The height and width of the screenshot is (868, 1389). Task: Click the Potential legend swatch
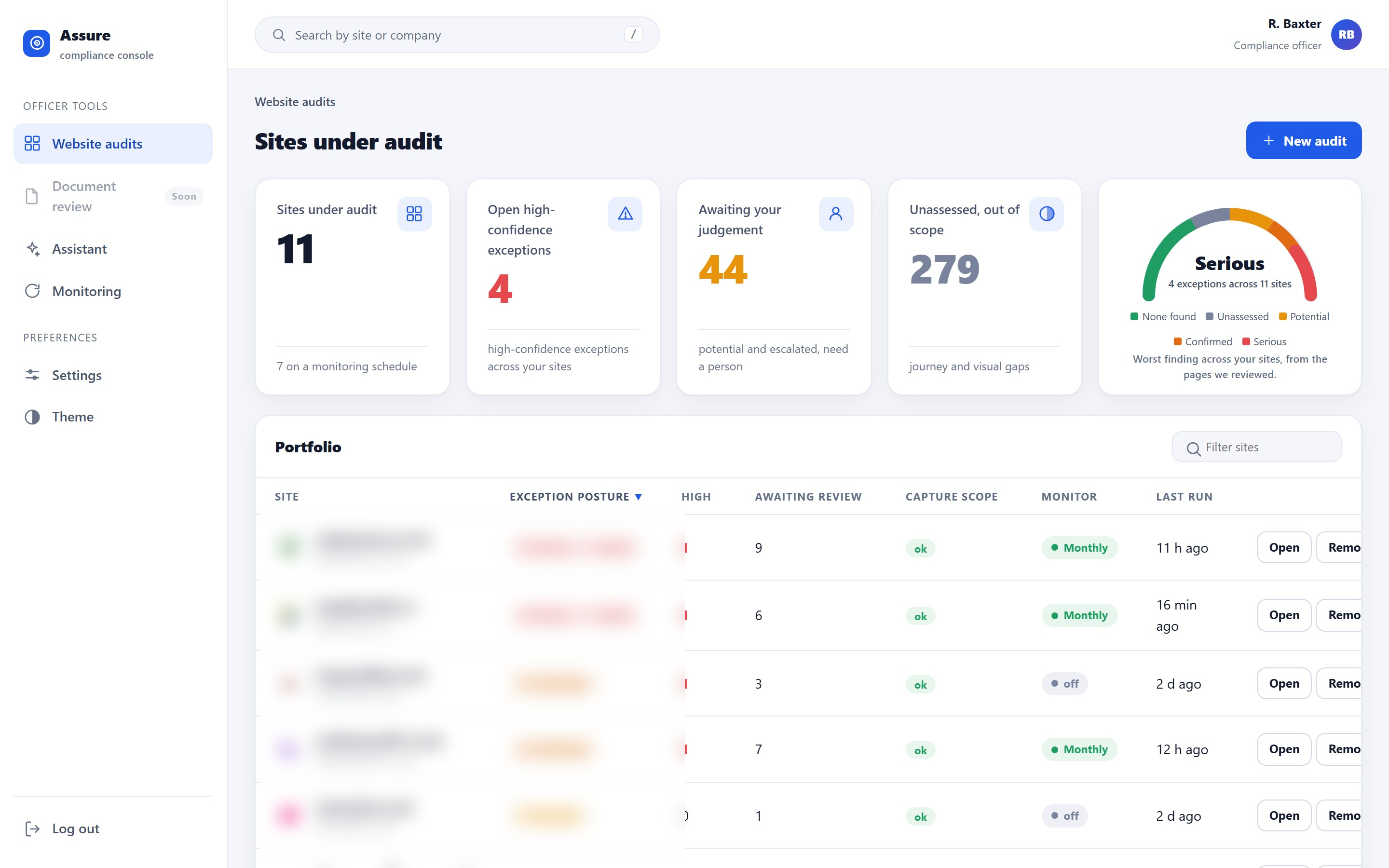(1282, 316)
